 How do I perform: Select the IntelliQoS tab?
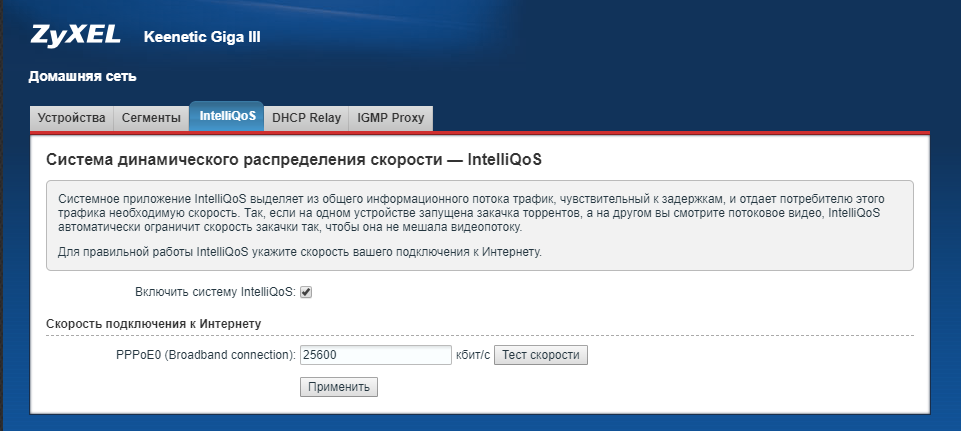227,116
